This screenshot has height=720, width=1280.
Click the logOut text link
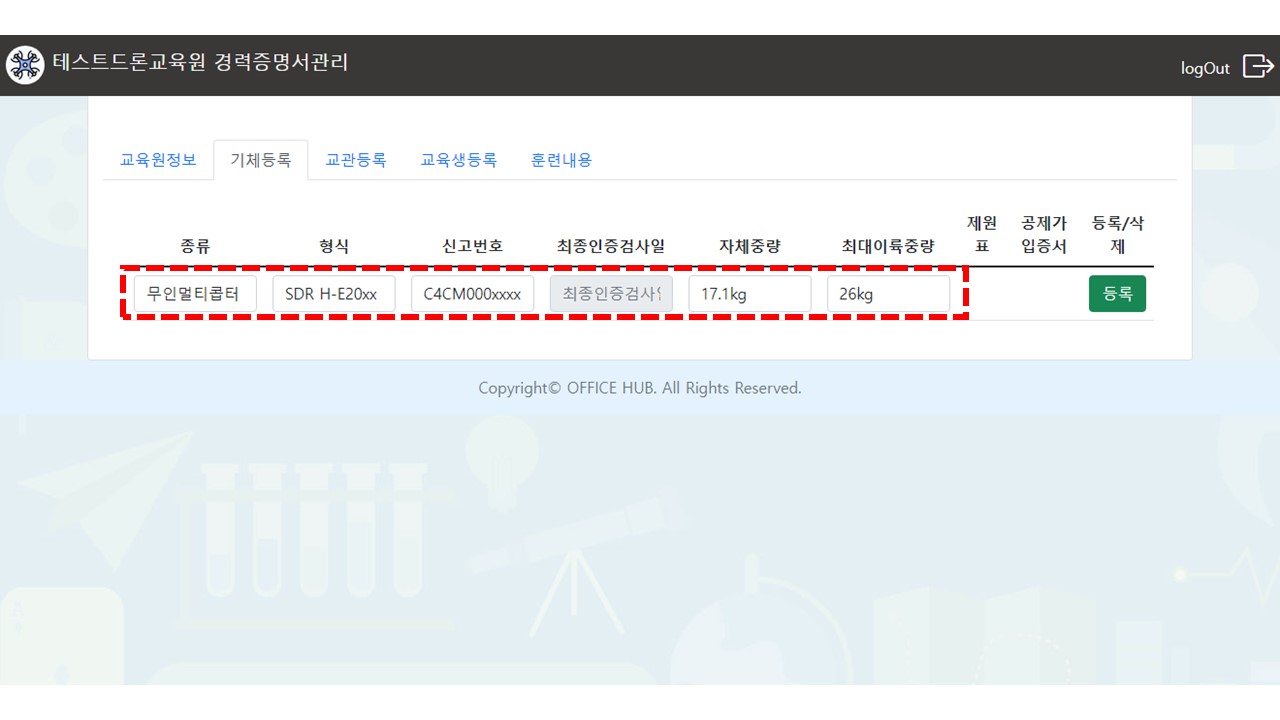coord(1205,68)
